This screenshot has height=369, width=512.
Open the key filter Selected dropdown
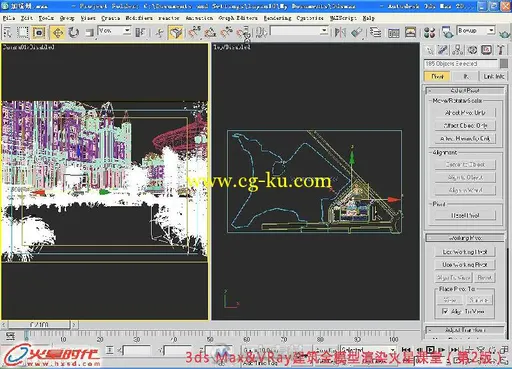(368, 350)
